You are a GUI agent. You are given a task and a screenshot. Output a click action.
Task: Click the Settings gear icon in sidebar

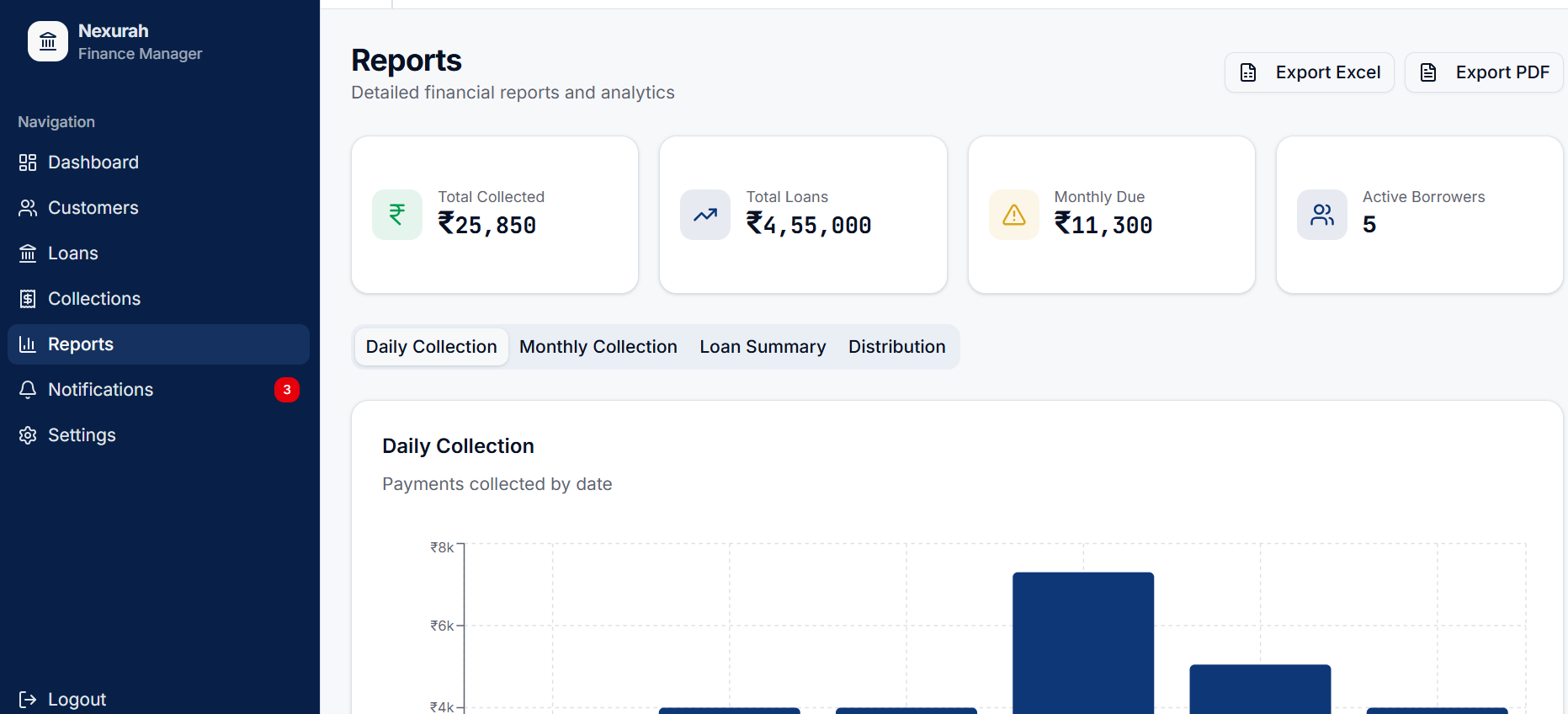coord(28,435)
